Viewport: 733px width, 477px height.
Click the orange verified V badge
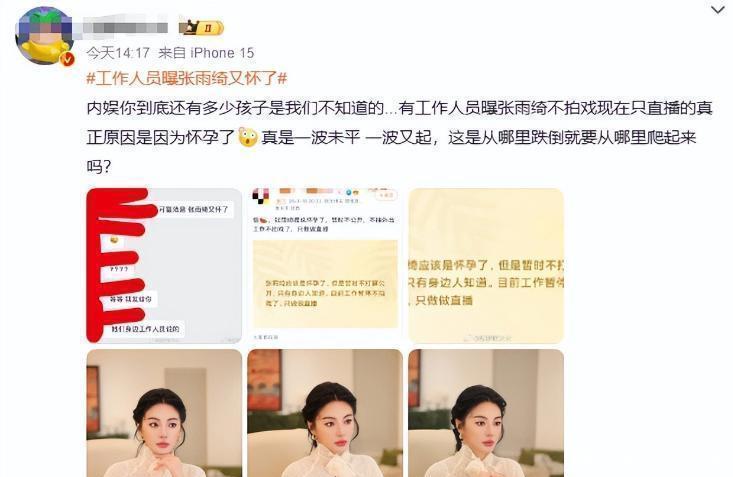coord(67,59)
